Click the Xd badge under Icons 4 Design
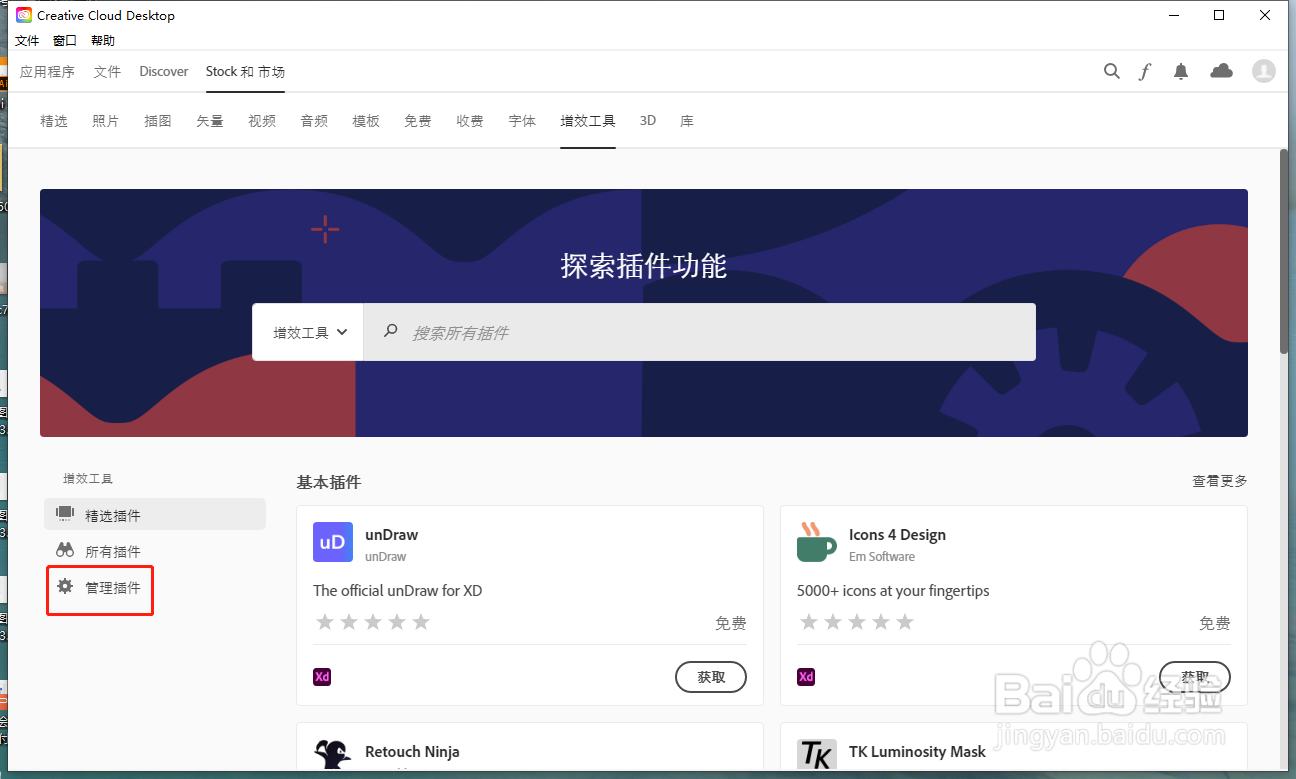The height and width of the screenshot is (779, 1296). (806, 677)
